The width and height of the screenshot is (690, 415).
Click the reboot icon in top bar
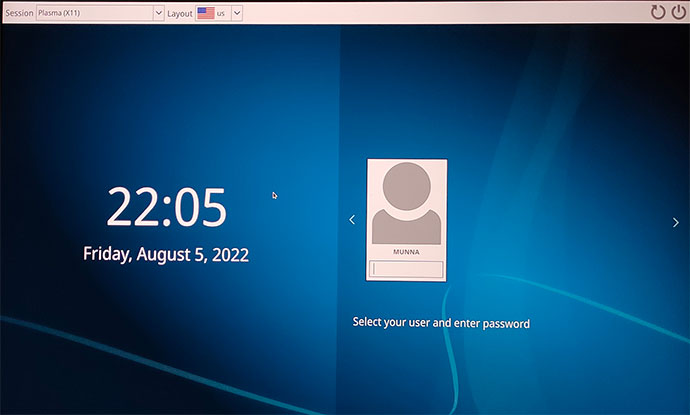657,12
